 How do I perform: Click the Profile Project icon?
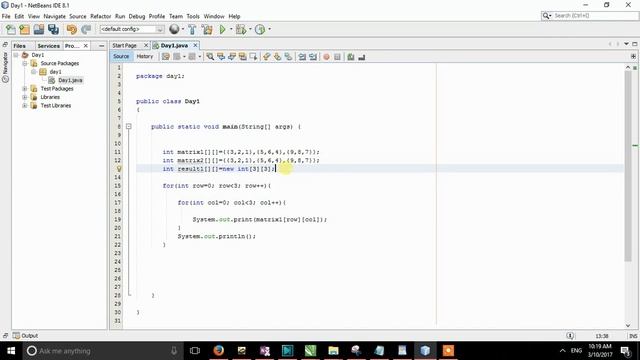(260, 29)
